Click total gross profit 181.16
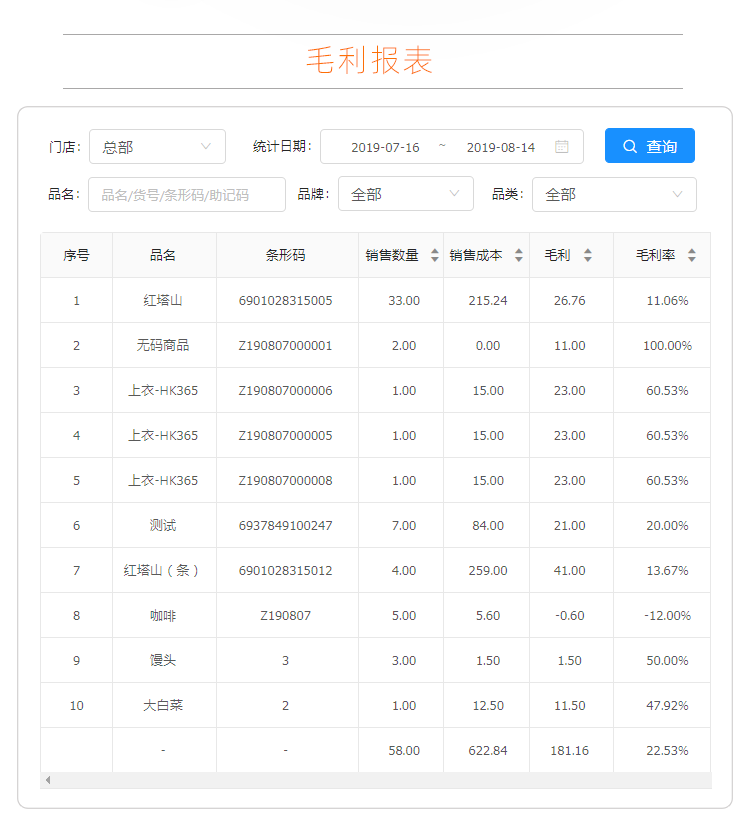 [x=570, y=751]
